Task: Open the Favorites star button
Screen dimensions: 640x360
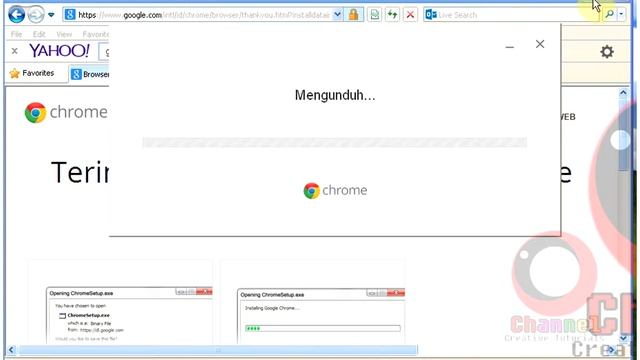Action: point(32,73)
